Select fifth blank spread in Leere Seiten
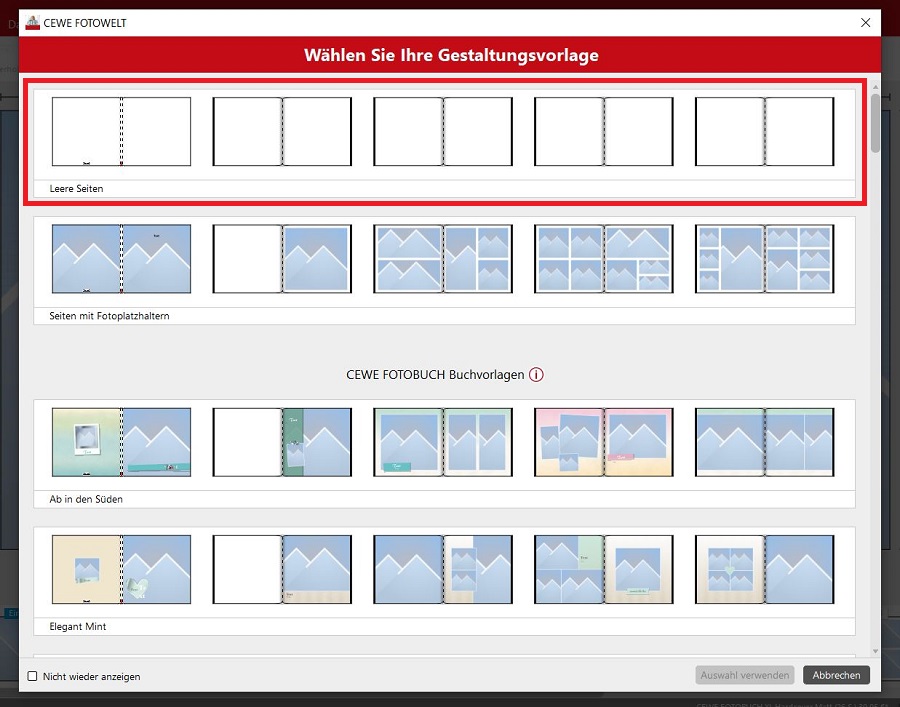900x707 pixels. (764, 131)
